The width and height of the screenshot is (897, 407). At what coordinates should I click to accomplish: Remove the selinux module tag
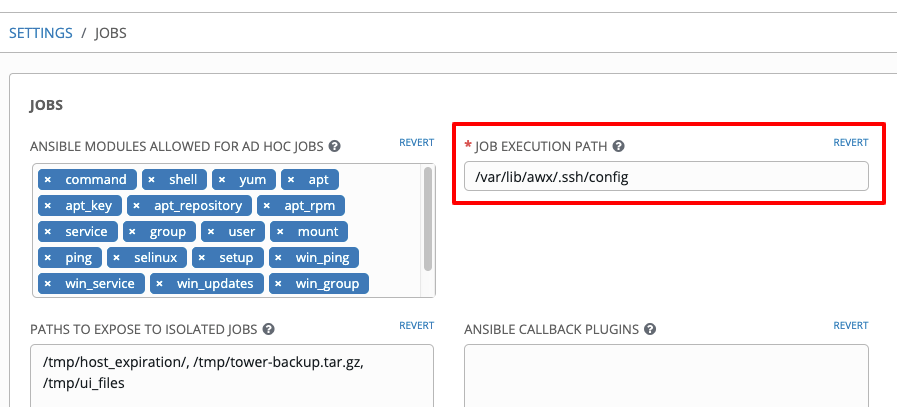click(x=117, y=258)
